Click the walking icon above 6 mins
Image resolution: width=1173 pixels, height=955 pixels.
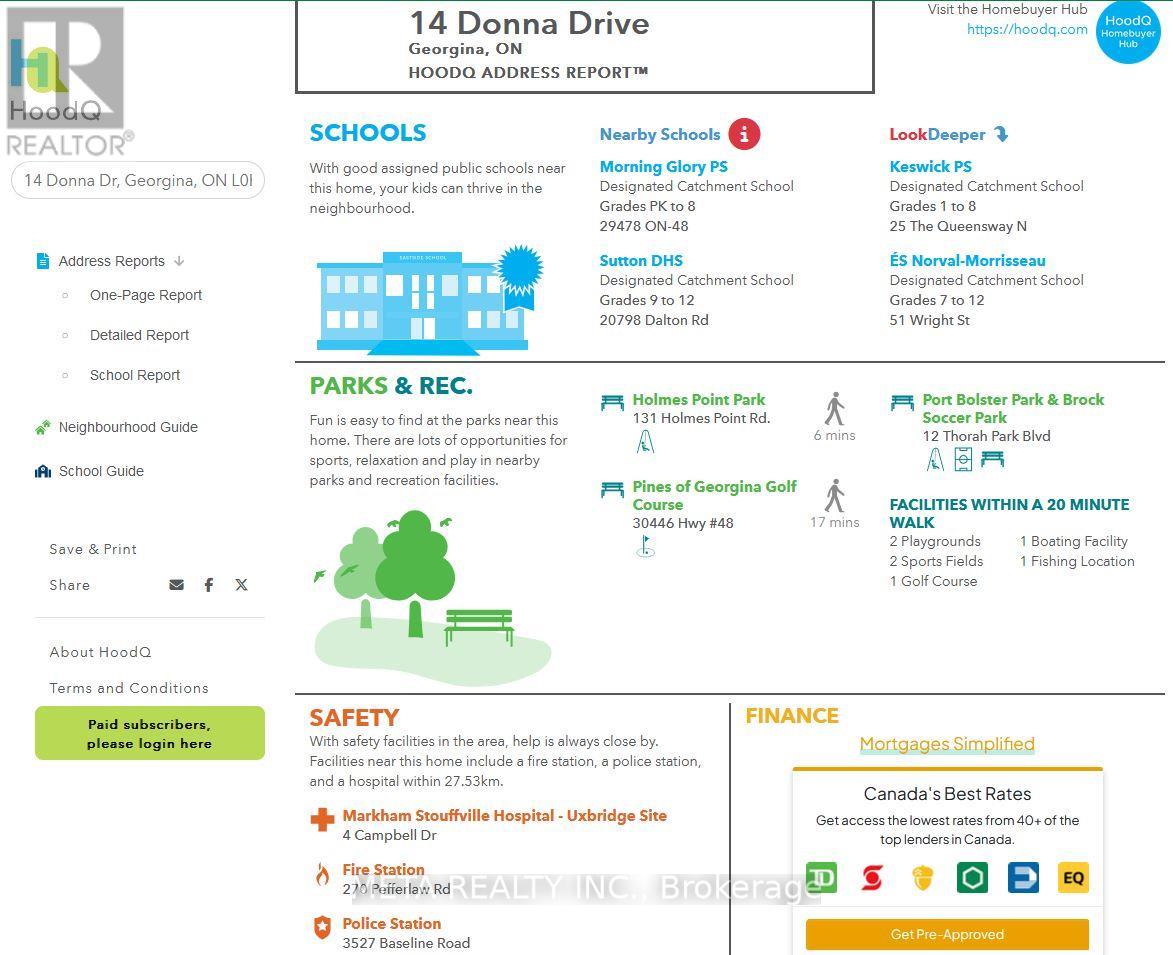click(x=835, y=409)
